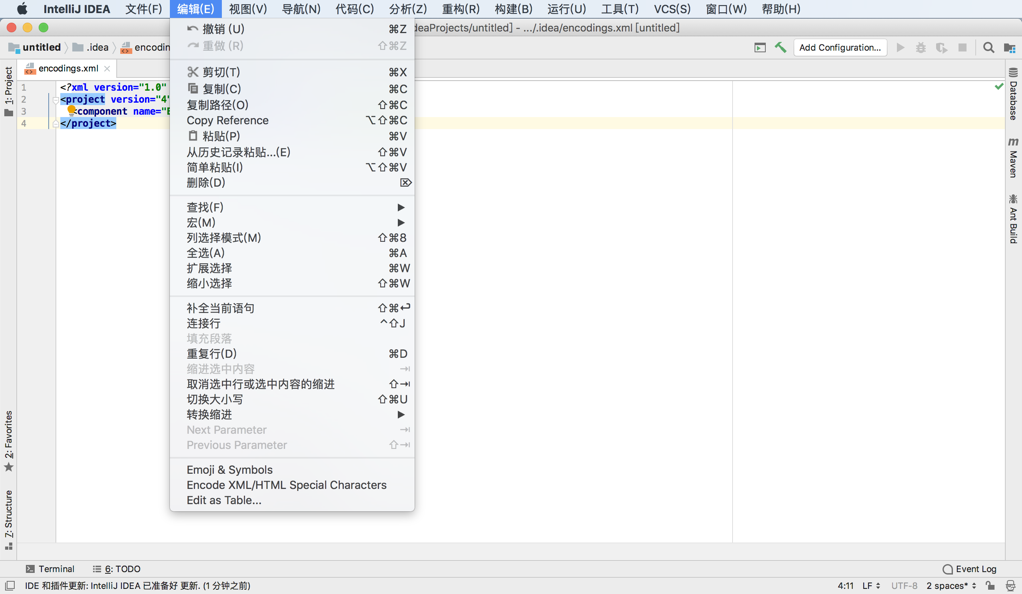Close the encodings.xml editor tab
1022x594 pixels.
(x=107, y=68)
